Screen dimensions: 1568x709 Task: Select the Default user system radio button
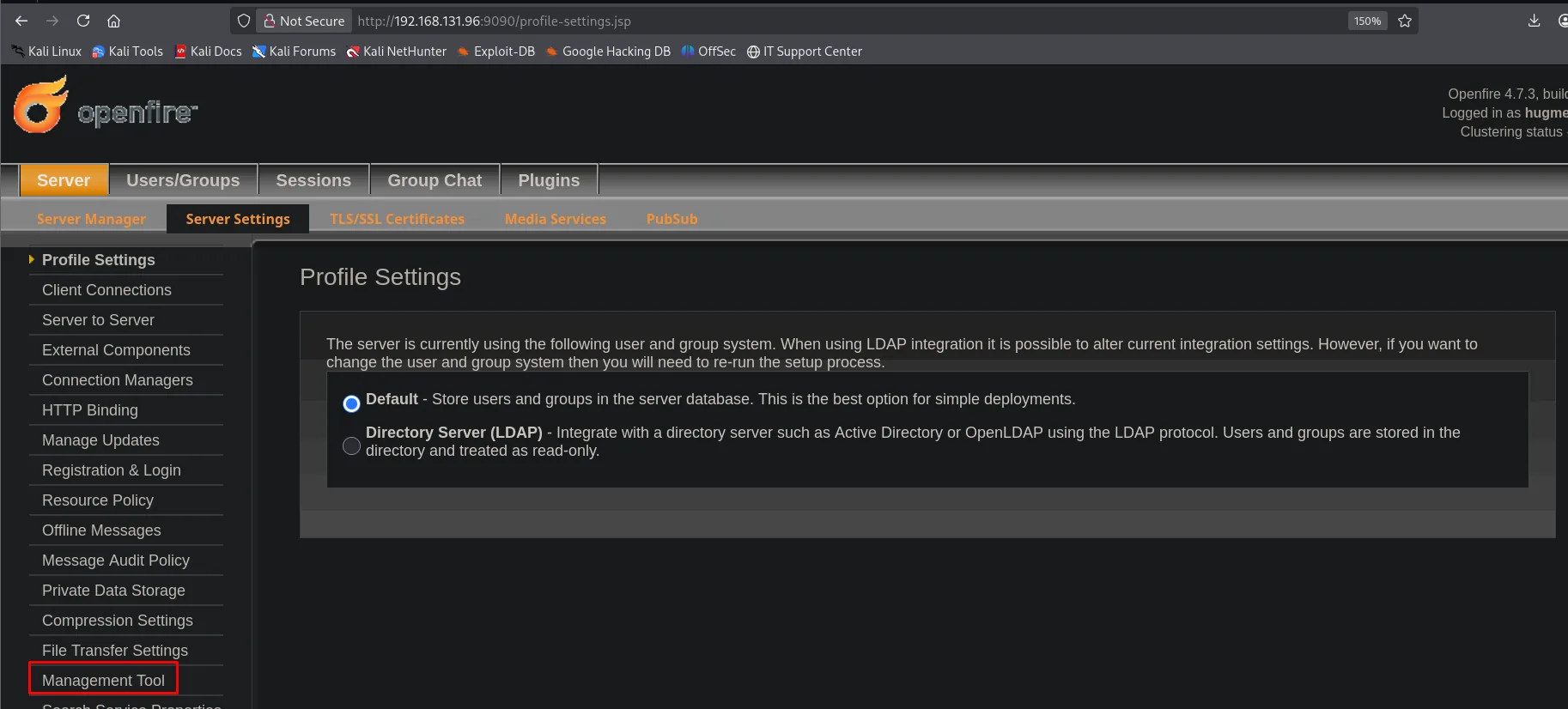tap(351, 403)
